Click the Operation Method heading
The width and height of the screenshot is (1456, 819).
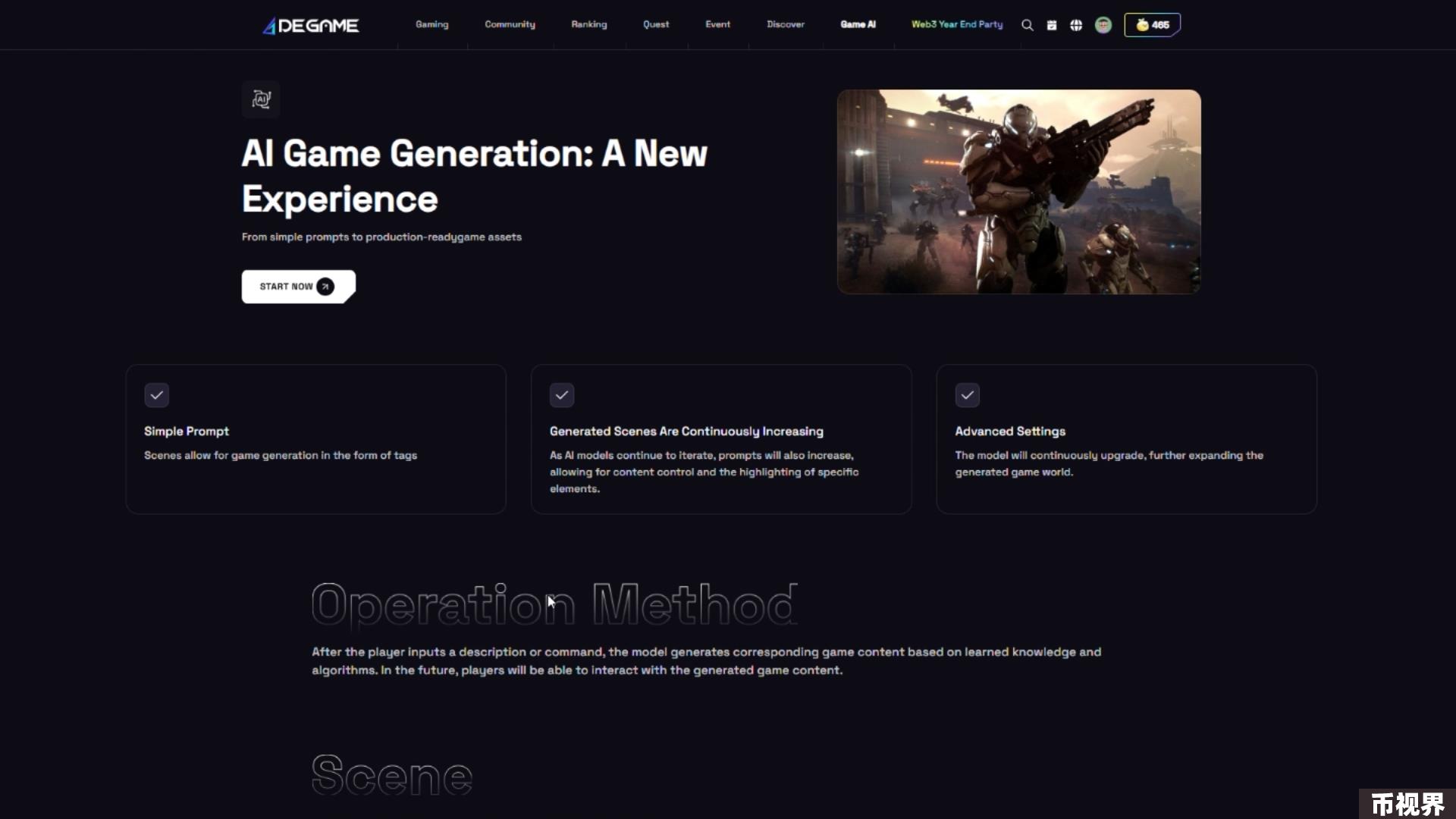(x=554, y=605)
